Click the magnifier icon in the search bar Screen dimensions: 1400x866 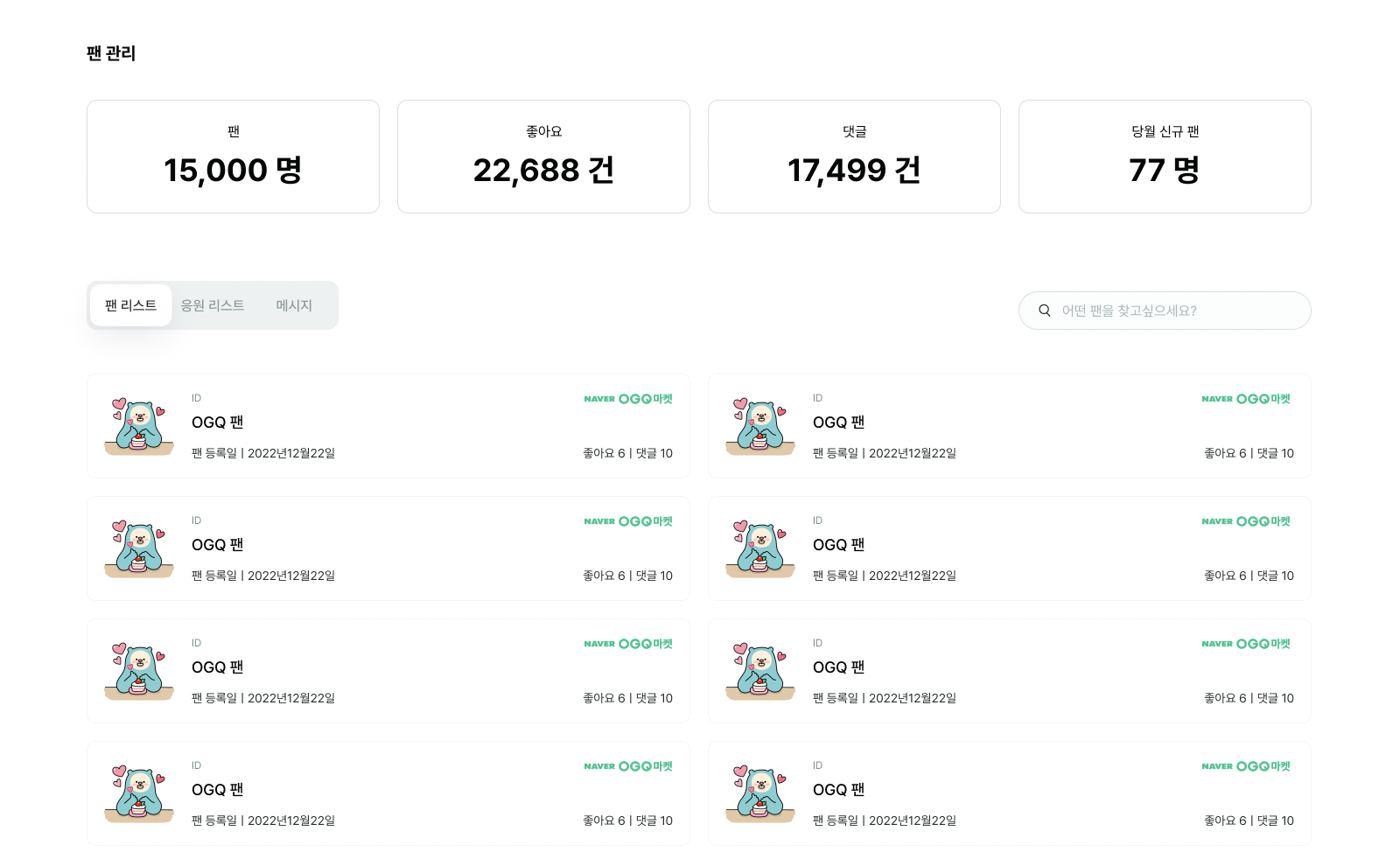point(1044,311)
